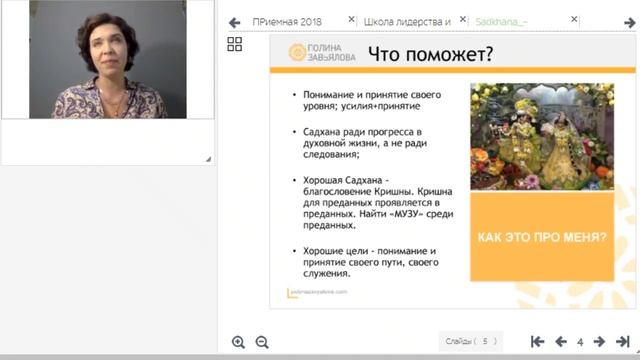Image resolution: width=640 pixels, height=360 pixels.
Task: Close the Школа лидерства tab
Action: coord(462,19)
